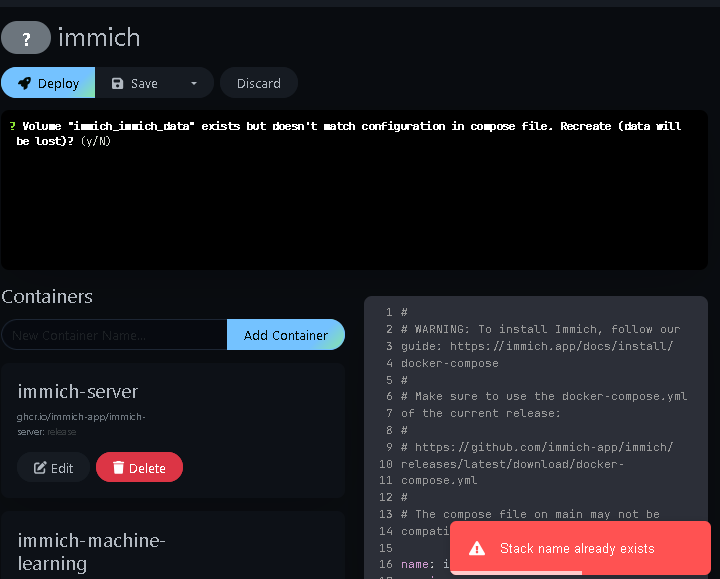Click the warning icon in error toast
This screenshot has width=720, height=579.
(x=477, y=548)
